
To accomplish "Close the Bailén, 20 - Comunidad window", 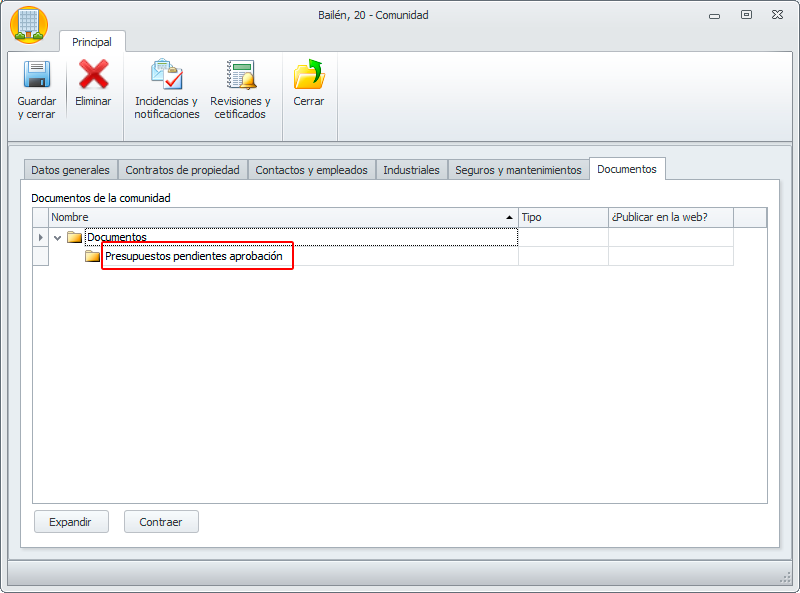I will [x=778, y=15].
